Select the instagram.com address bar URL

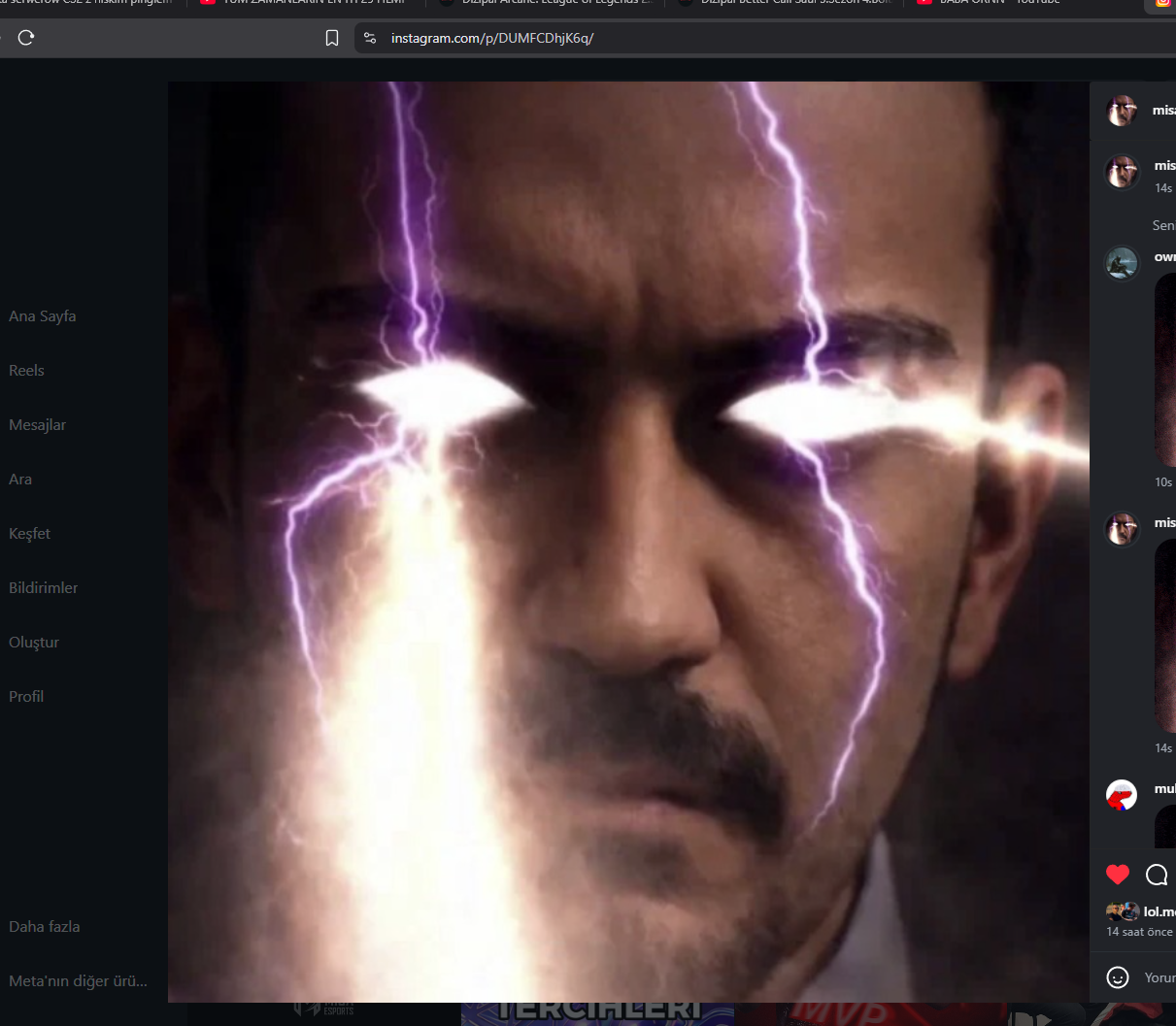click(x=492, y=38)
